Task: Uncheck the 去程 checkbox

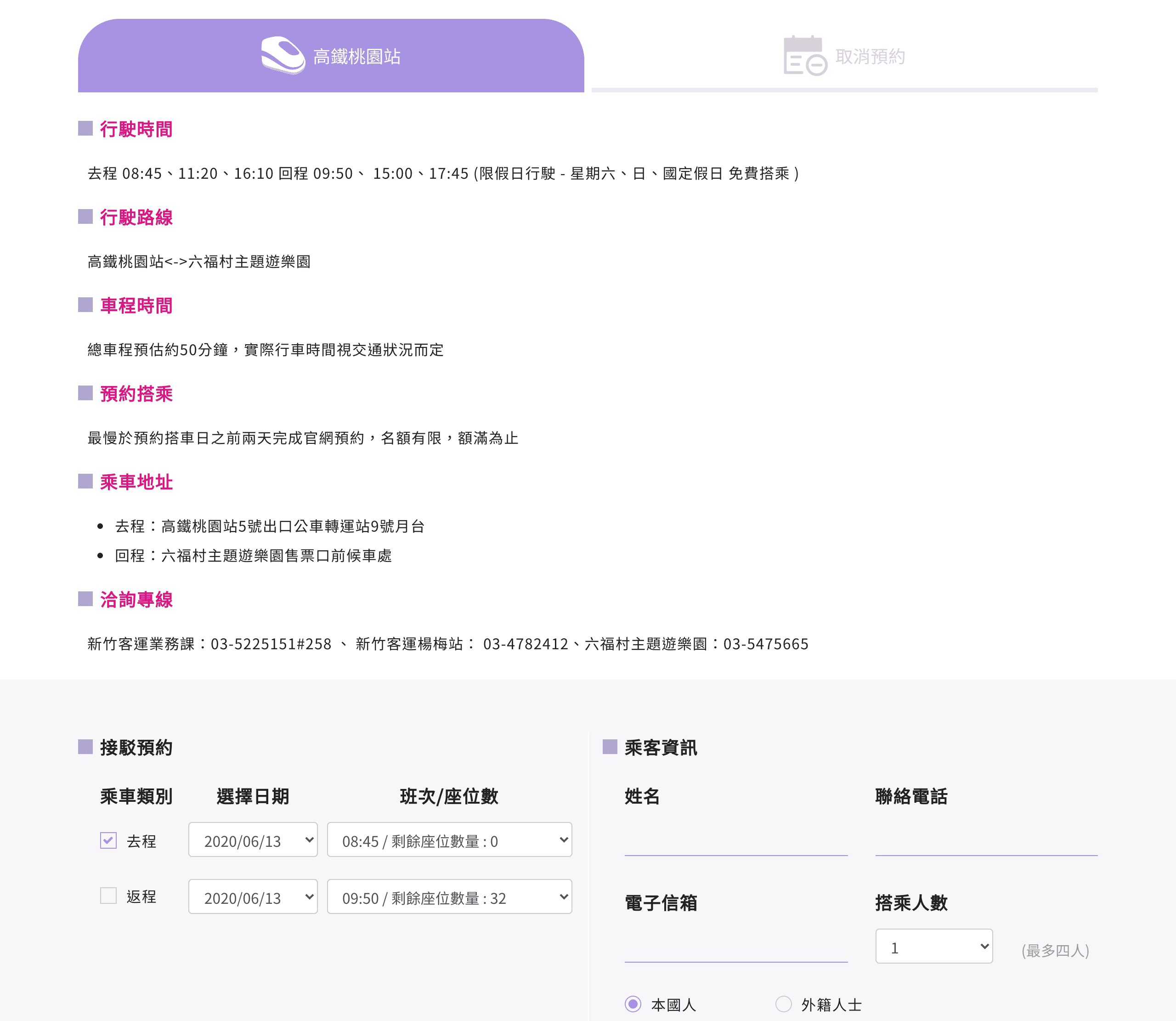Action: coord(108,840)
